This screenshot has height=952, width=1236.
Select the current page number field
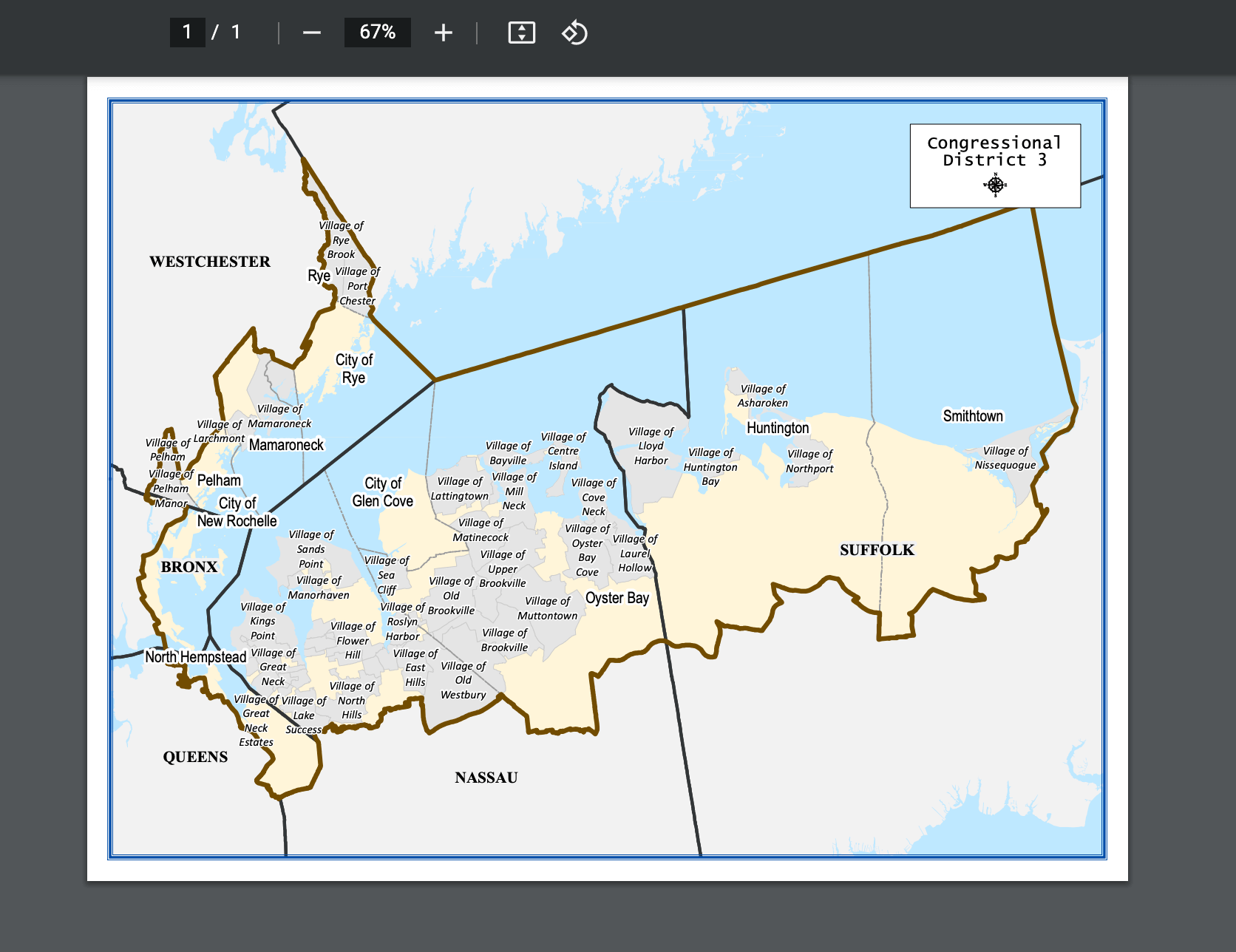tap(188, 33)
